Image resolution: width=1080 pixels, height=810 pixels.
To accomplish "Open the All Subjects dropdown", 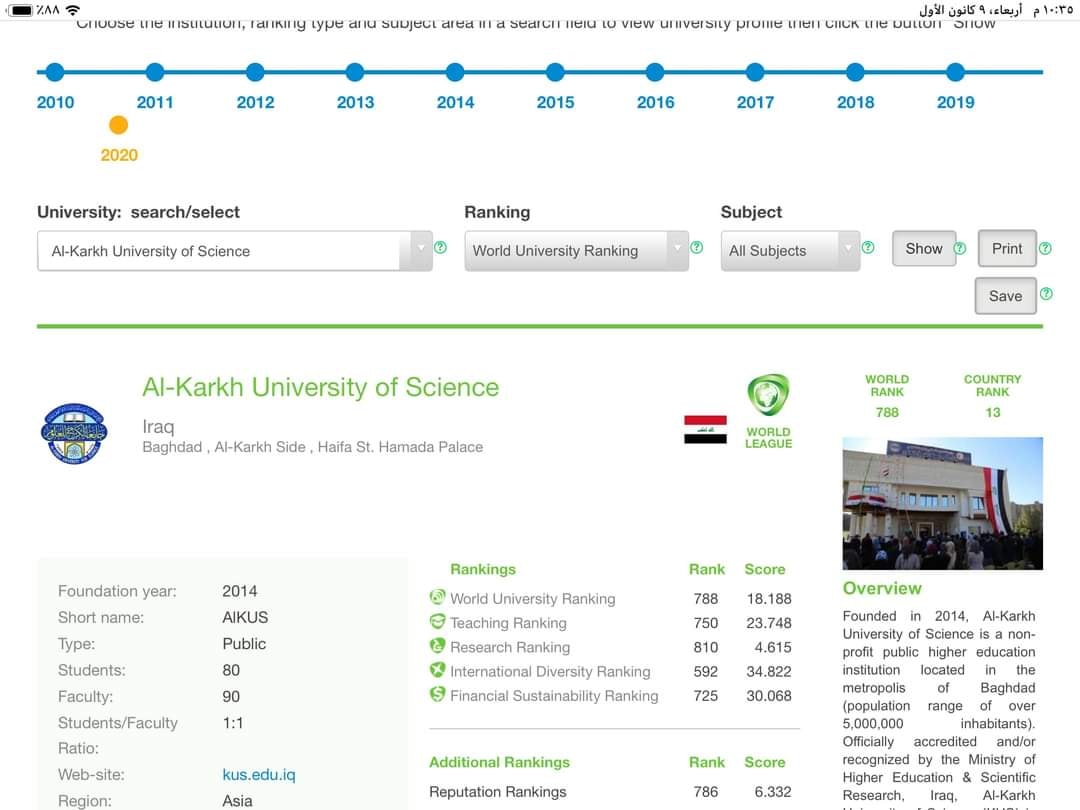I will coord(790,251).
